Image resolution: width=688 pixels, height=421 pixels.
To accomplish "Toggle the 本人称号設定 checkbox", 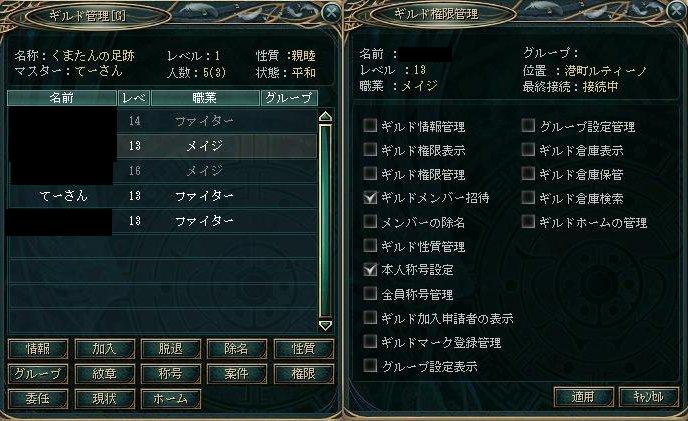I will coord(371,270).
